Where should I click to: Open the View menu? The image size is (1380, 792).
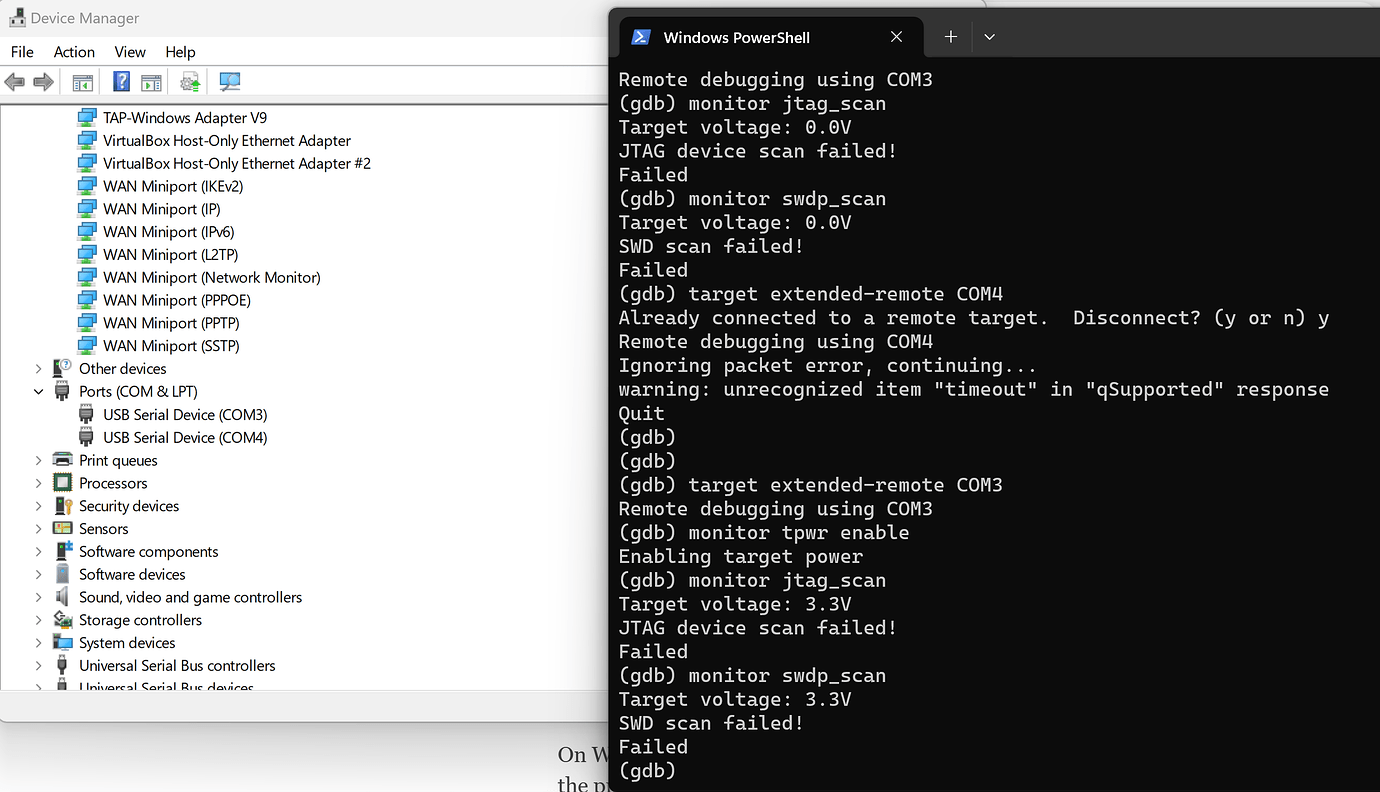point(130,52)
